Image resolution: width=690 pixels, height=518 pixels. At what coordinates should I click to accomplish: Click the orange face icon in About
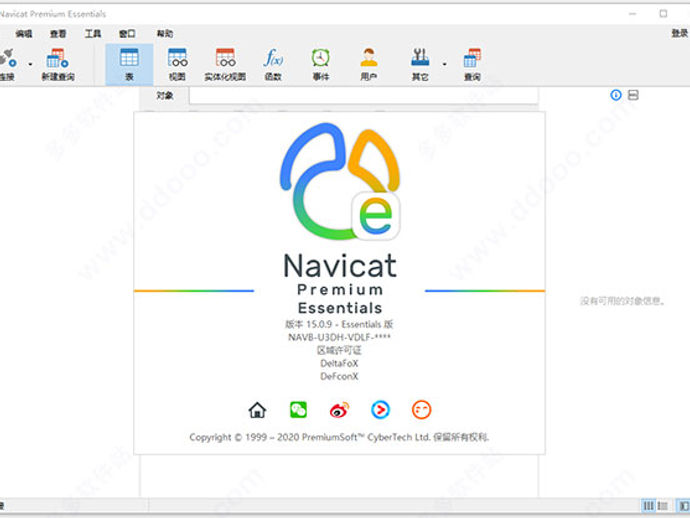pyautogui.click(x=422, y=410)
